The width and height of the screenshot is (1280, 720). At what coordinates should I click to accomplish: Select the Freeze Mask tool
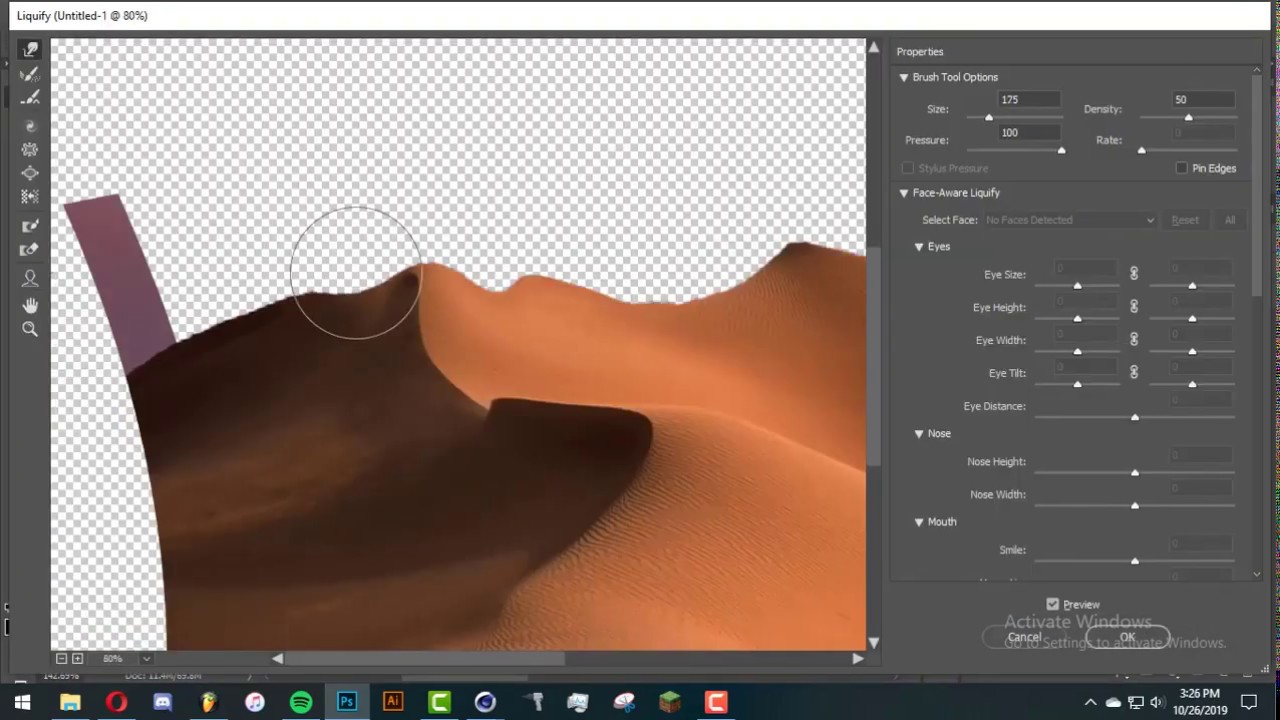[30, 226]
